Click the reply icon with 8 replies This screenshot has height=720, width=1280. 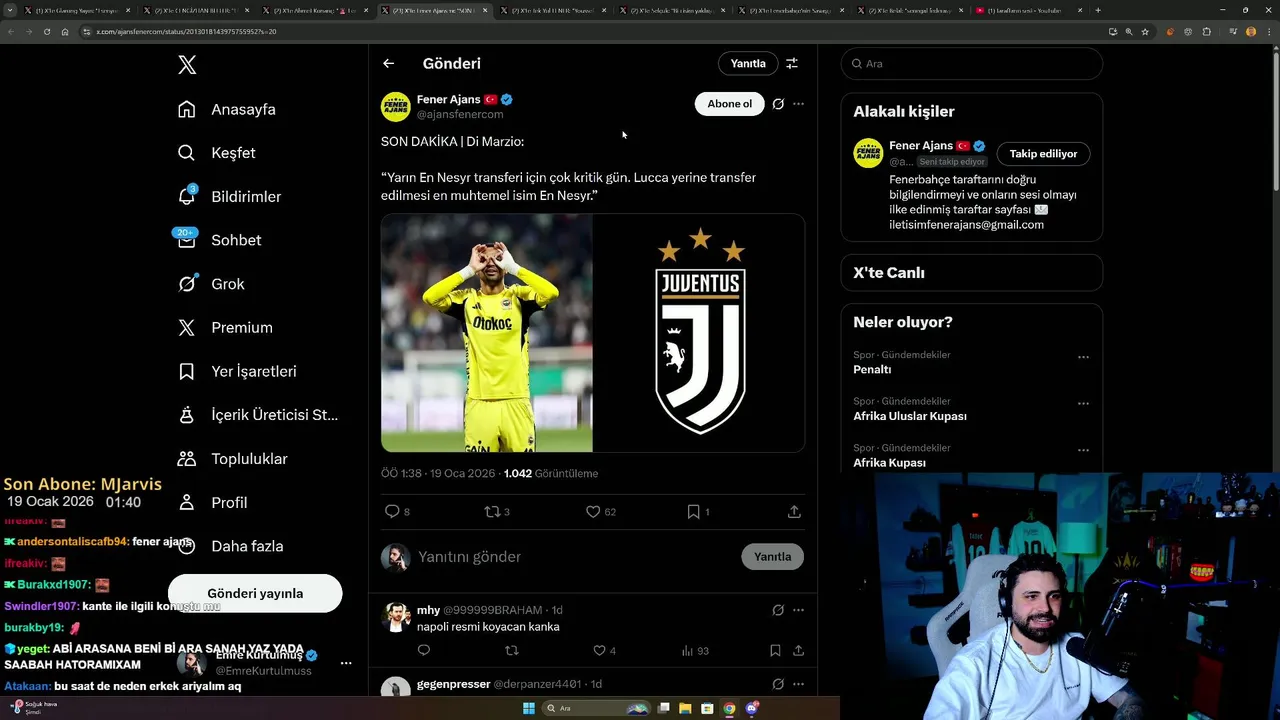[392, 511]
